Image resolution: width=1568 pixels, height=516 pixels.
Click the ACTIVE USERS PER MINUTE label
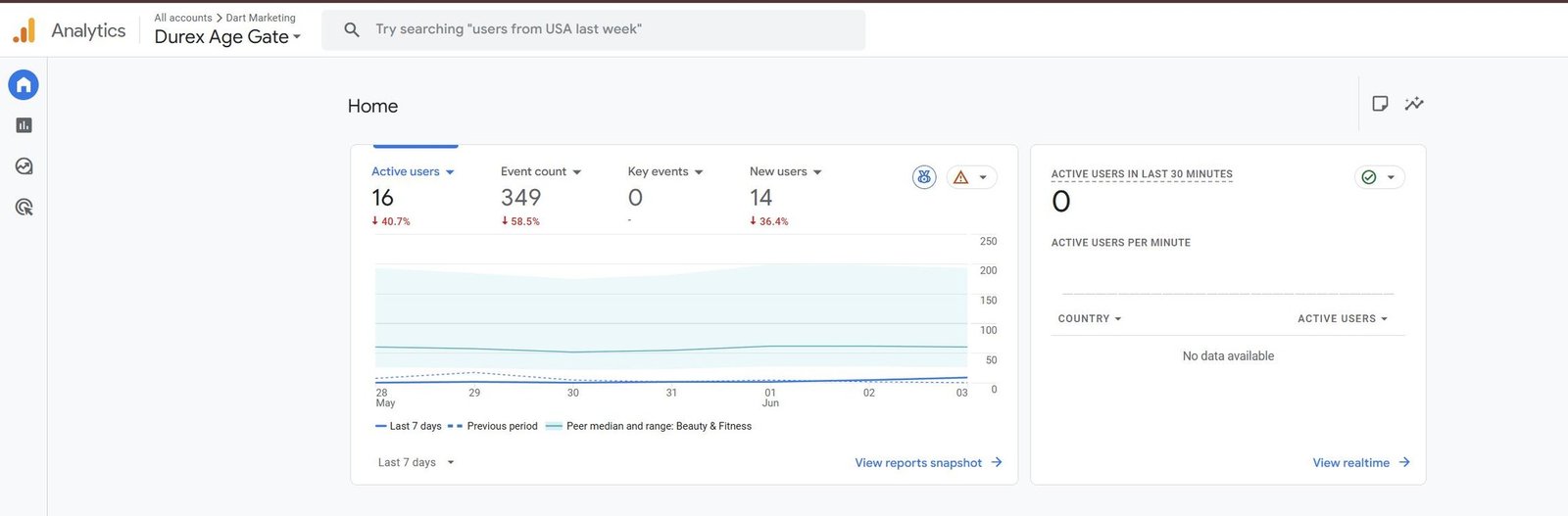(1121, 243)
